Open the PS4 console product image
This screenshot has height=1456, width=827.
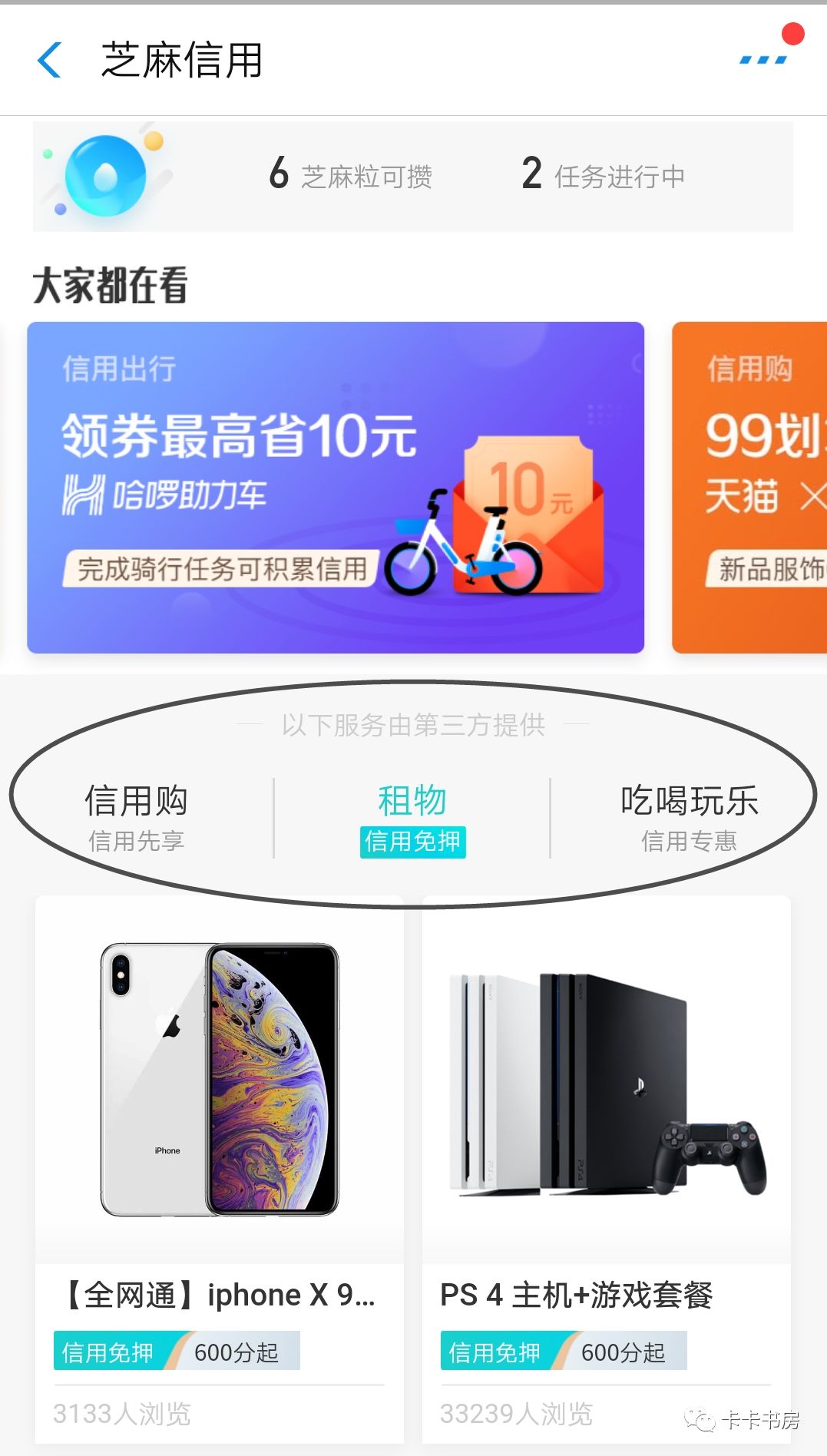[x=607, y=1084]
